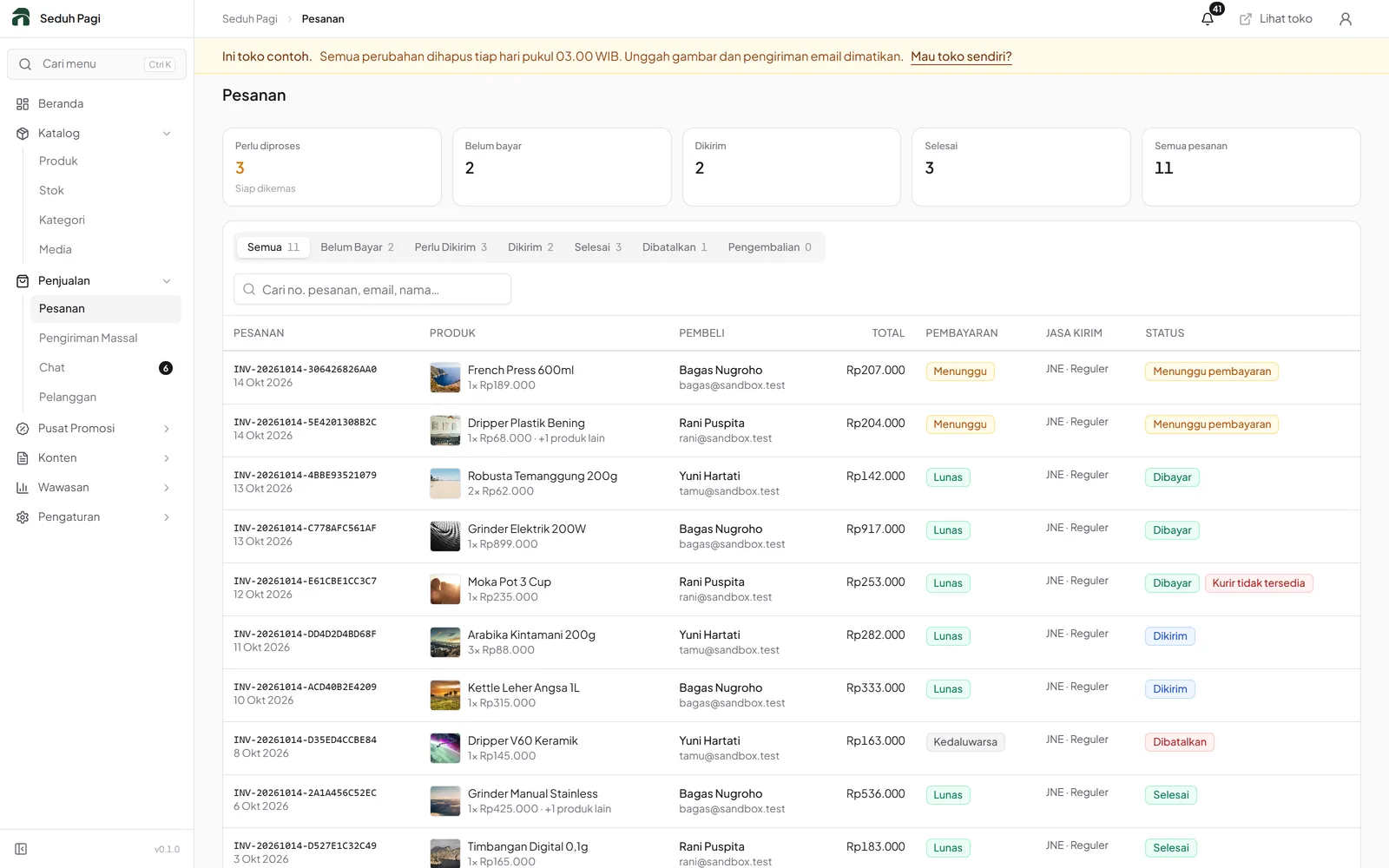Click the Katalog box icon

23,134
